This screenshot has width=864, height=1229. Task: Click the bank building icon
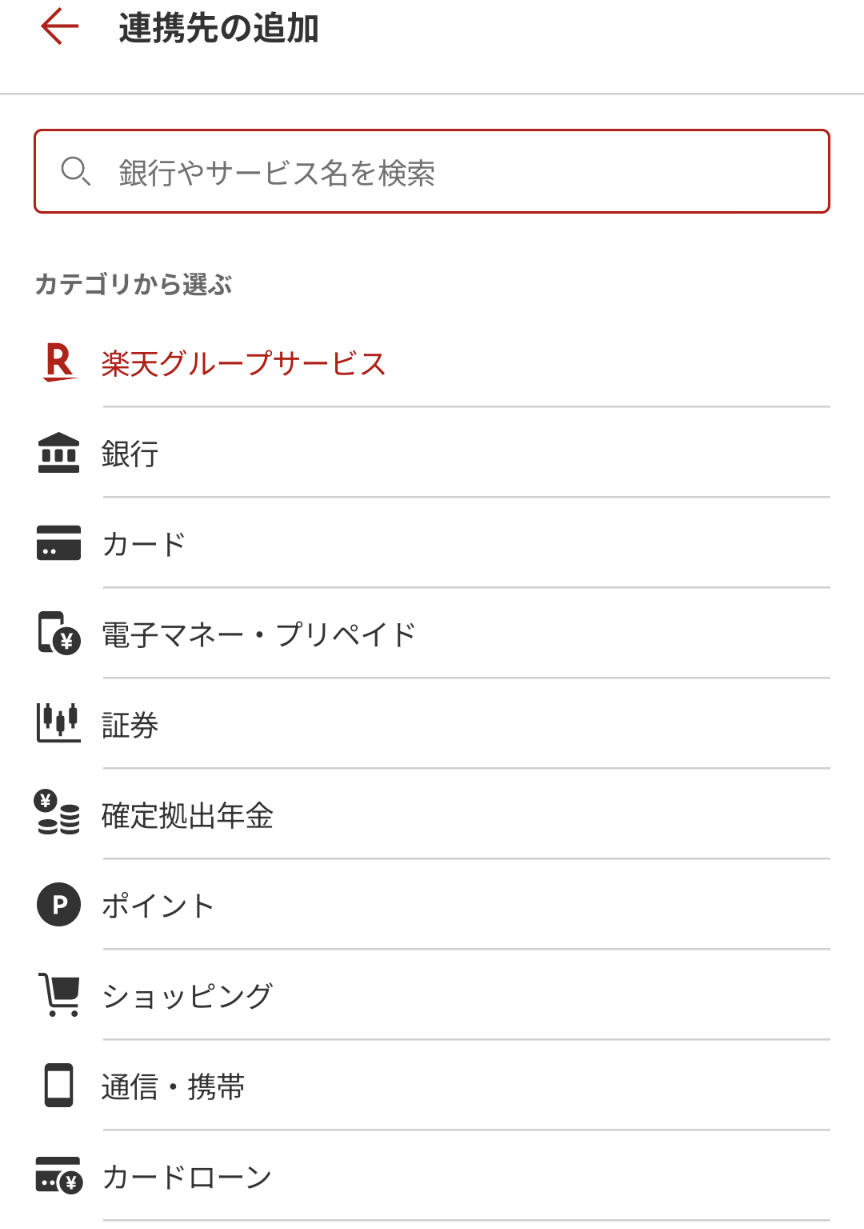[x=59, y=454]
